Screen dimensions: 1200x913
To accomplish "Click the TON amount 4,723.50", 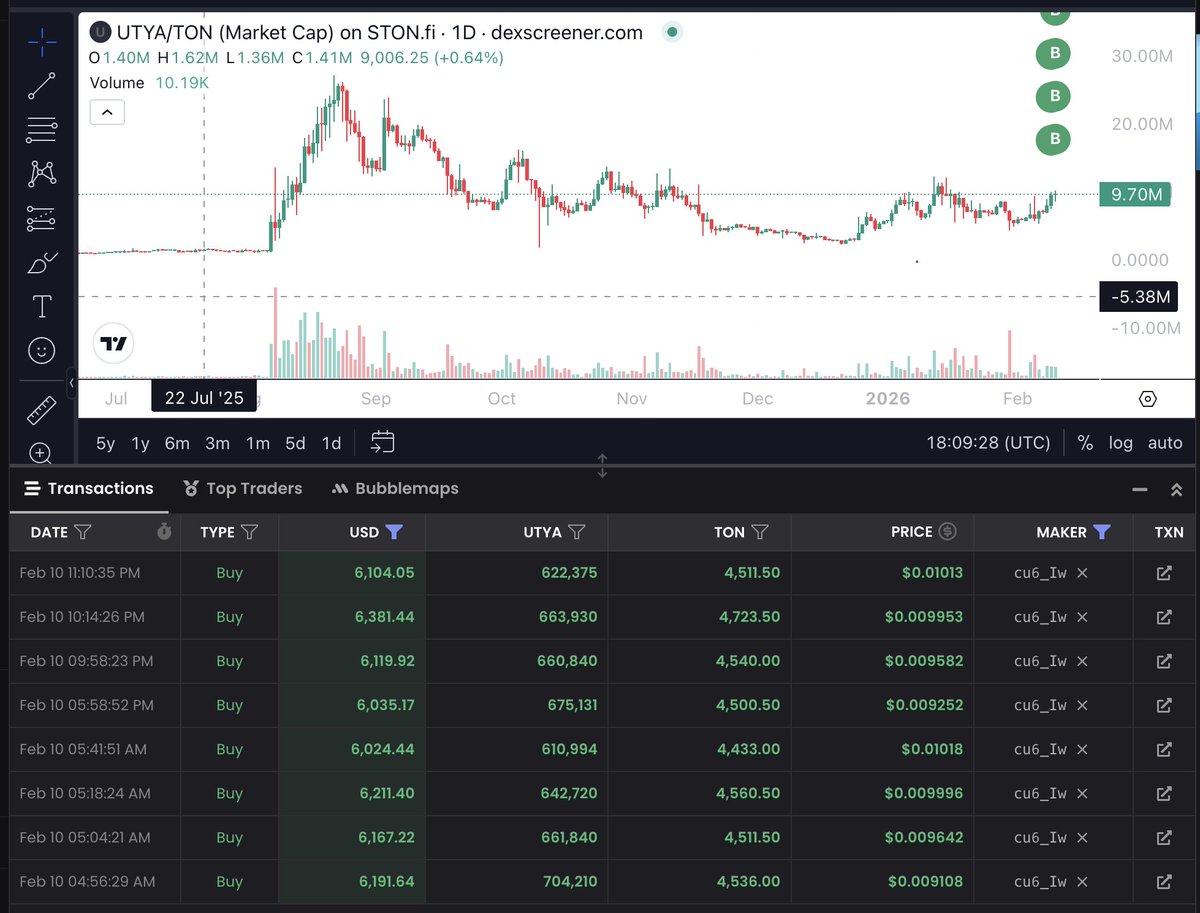I will coord(749,617).
